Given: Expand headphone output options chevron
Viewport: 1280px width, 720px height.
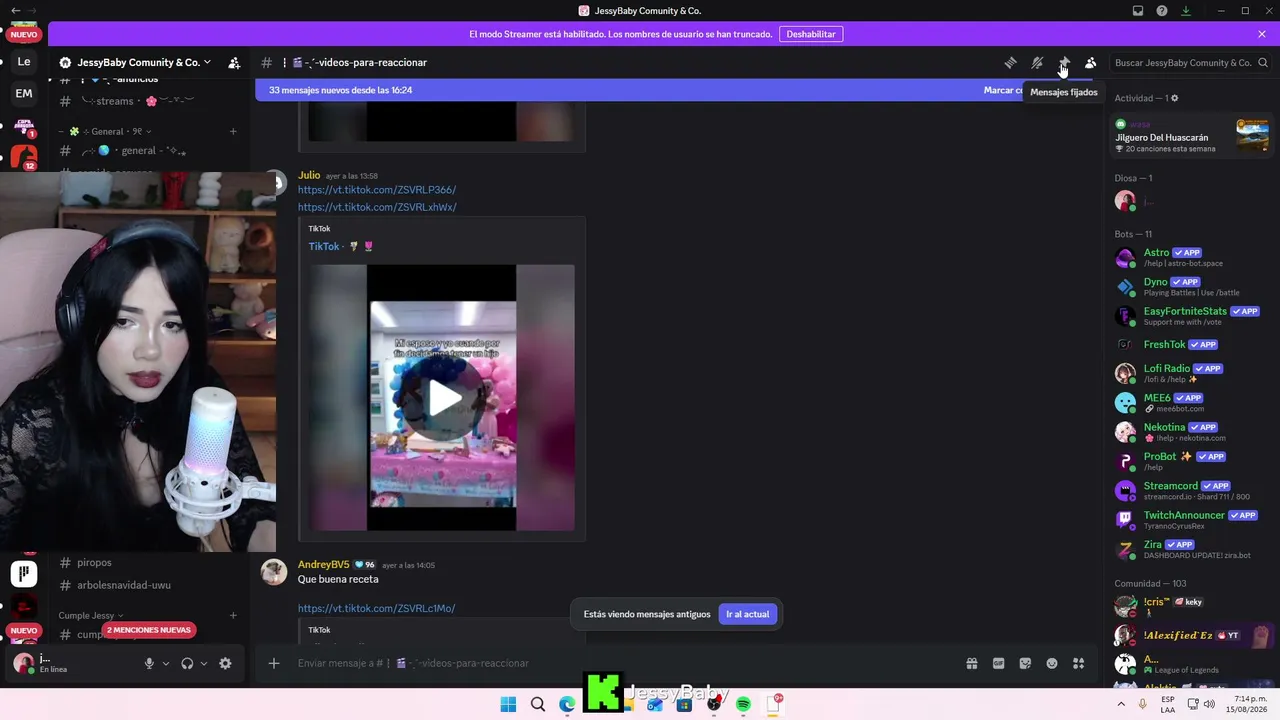Looking at the screenshot, I should point(204,663).
